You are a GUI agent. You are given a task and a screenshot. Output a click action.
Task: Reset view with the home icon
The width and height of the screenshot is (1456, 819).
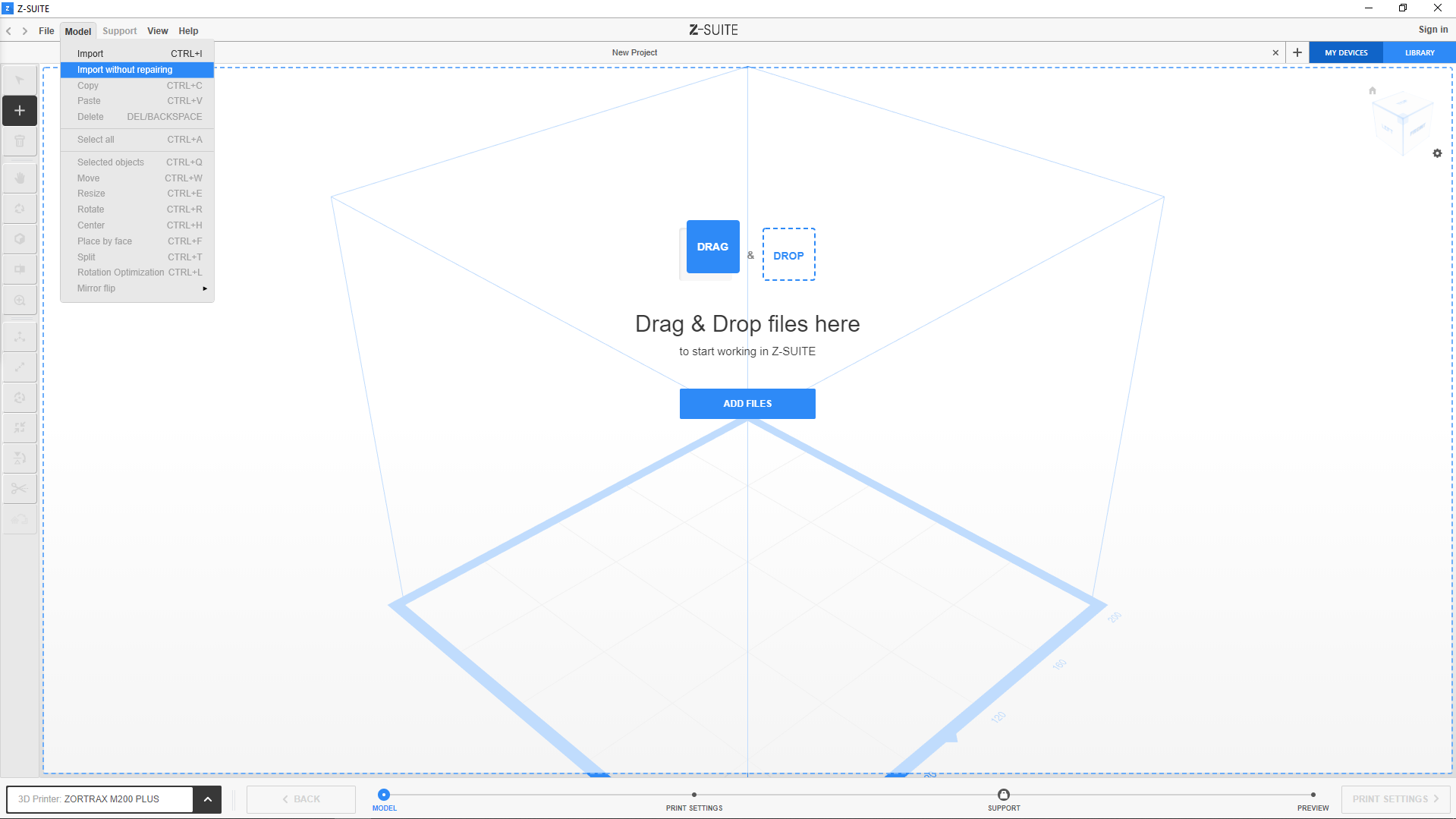click(x=1372, y=91)
